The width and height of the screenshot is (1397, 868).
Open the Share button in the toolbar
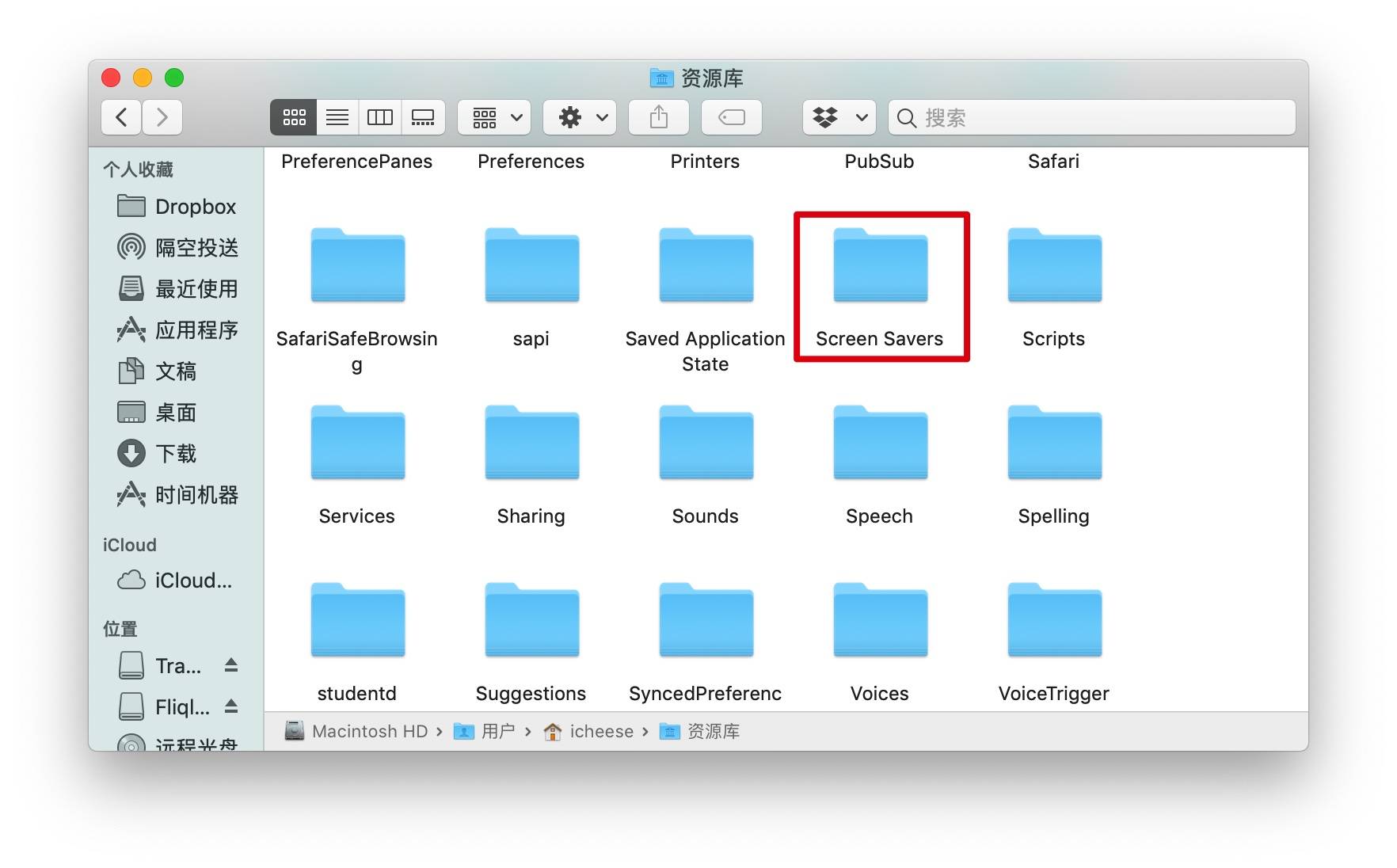659,117
